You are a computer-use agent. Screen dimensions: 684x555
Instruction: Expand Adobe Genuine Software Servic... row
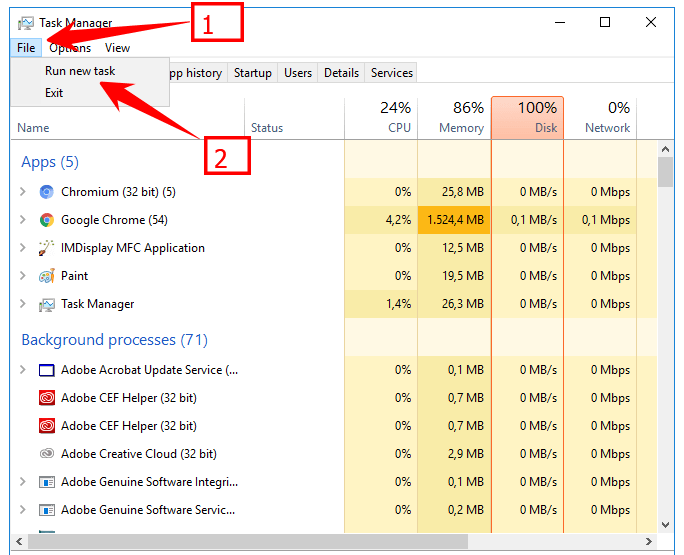pyautogui.click(x=23, y=509)
